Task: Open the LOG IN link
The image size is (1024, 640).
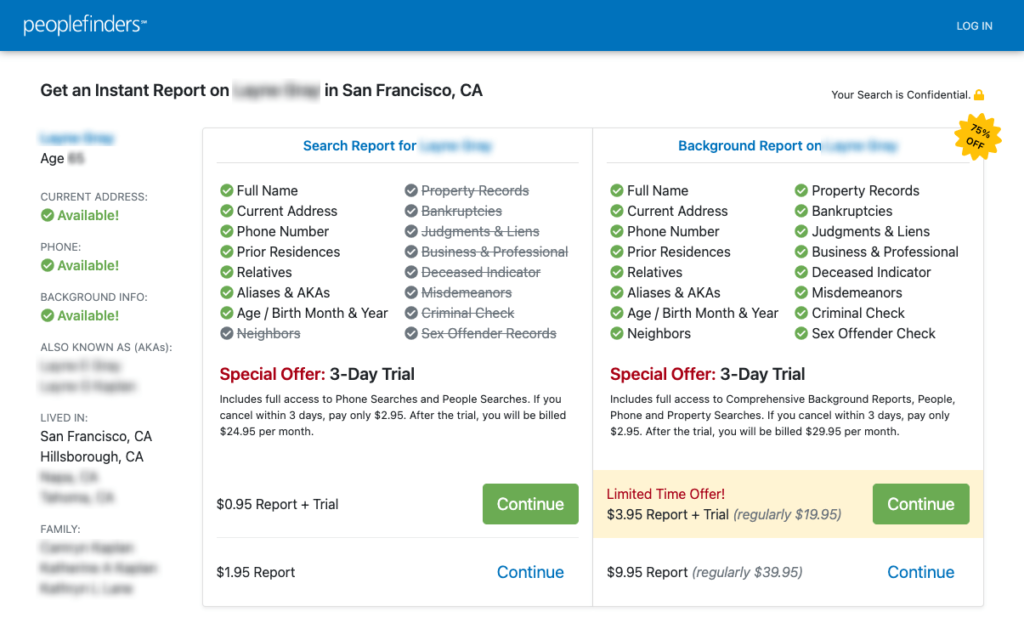Action: tap(974, 26)
